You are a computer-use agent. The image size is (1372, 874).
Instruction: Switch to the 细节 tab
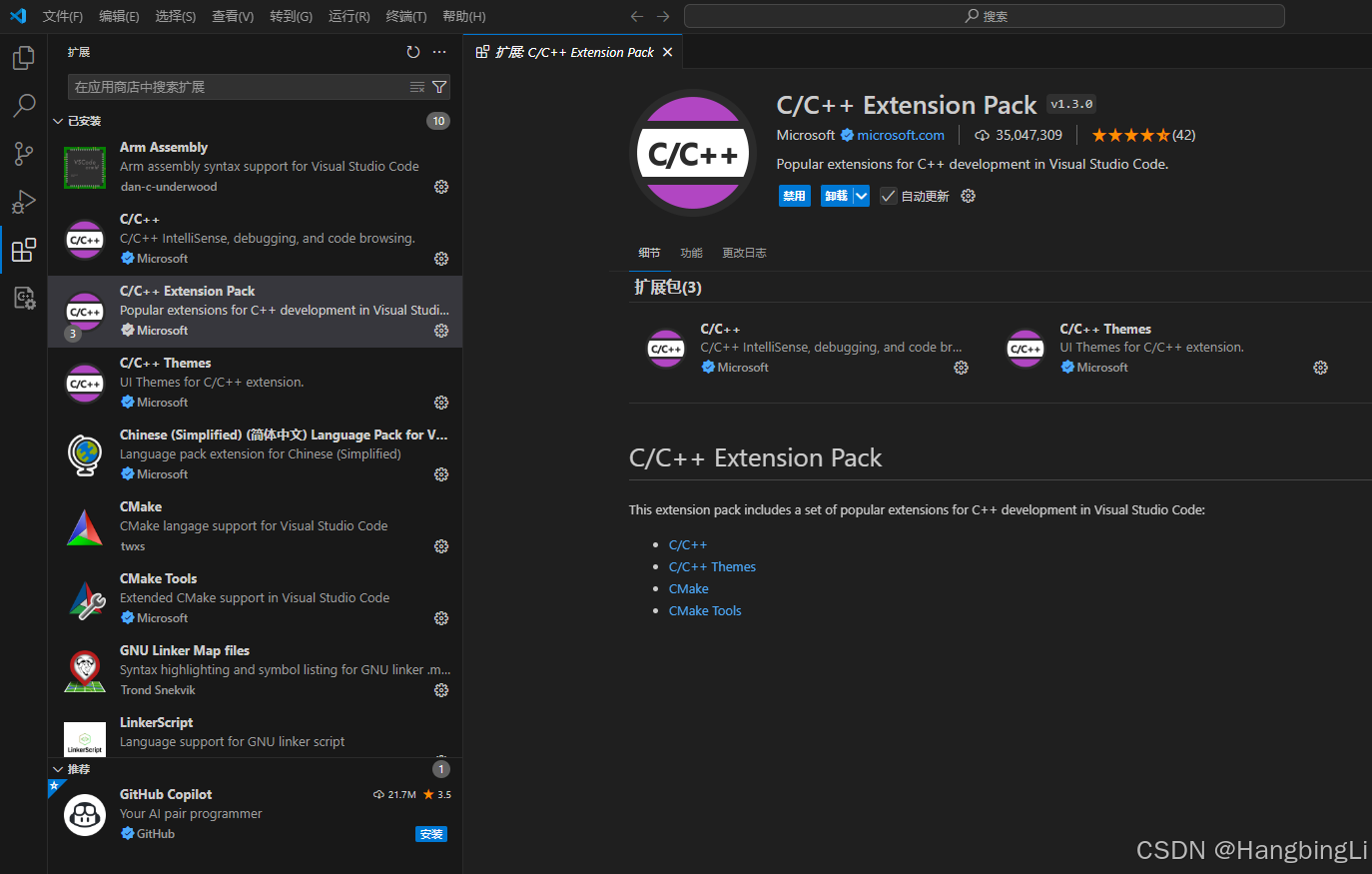pos(649,253)
